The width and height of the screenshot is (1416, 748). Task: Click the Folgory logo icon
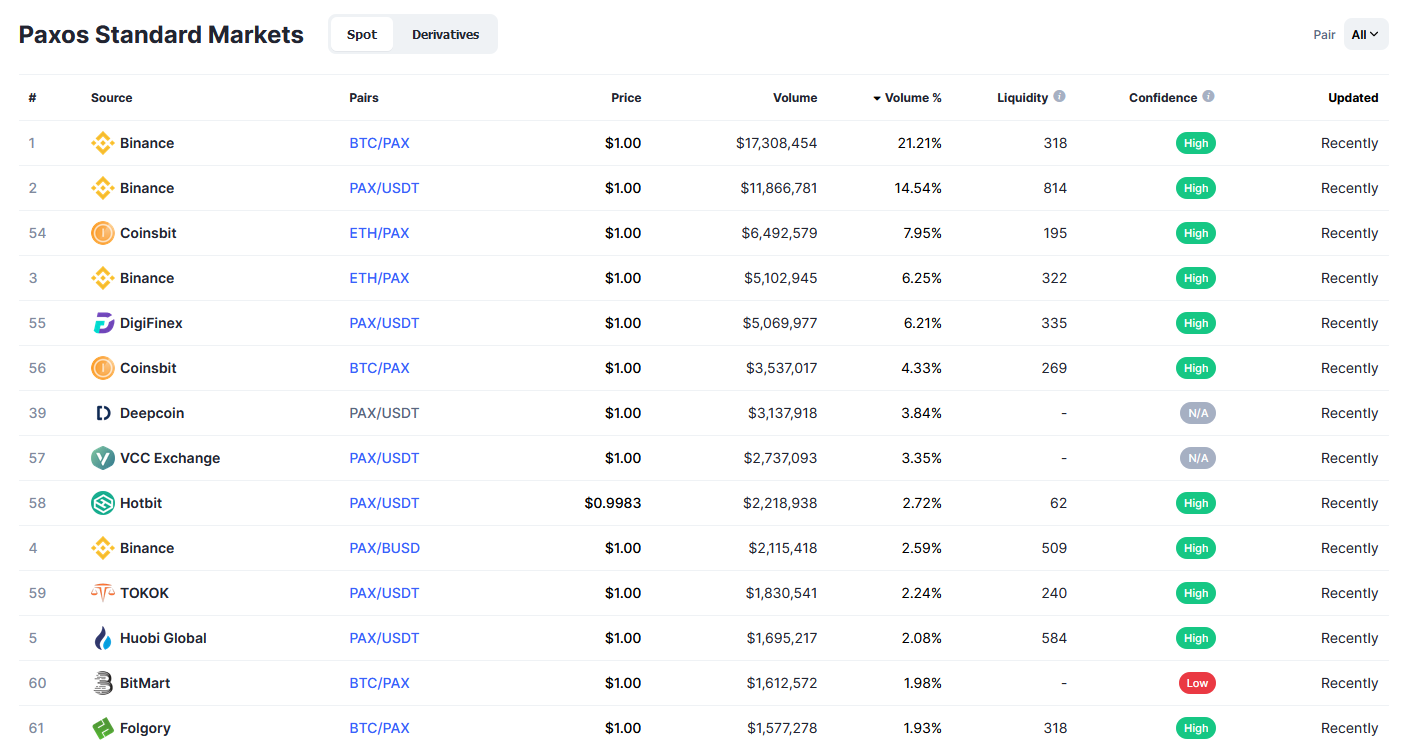[102, 728]
